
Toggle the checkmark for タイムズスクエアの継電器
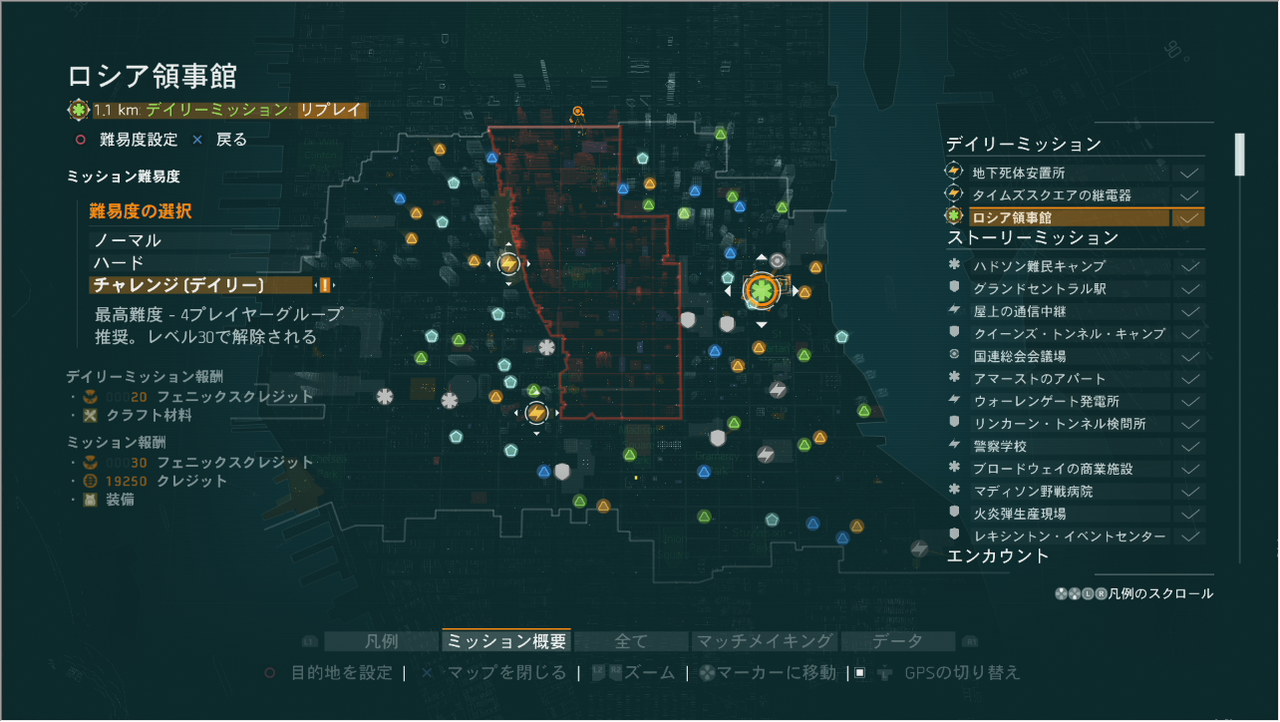1189,195
